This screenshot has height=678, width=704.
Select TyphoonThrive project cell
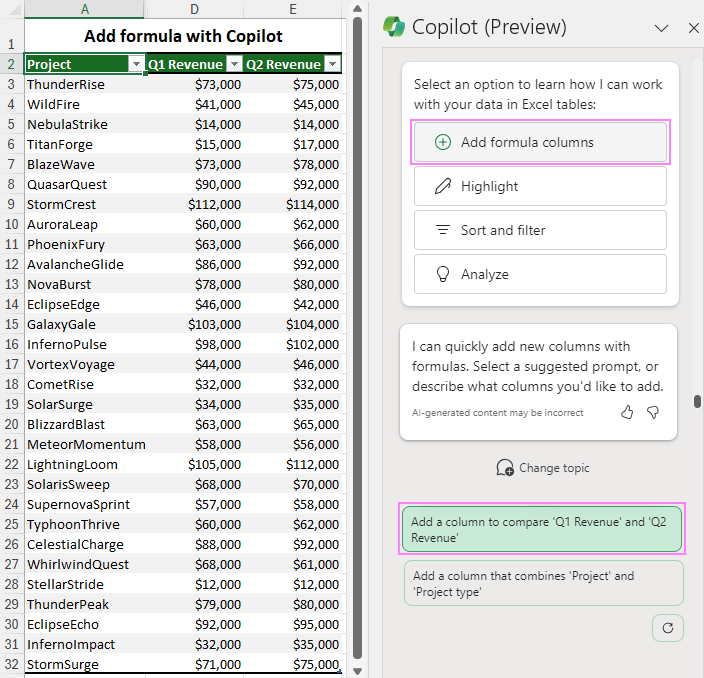[85, 524]
